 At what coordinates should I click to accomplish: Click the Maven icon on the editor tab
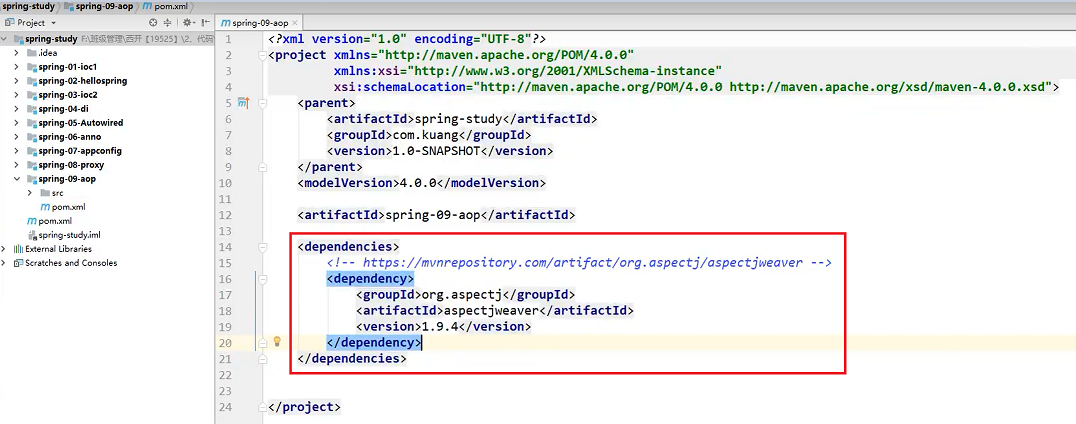coord(225,23)
